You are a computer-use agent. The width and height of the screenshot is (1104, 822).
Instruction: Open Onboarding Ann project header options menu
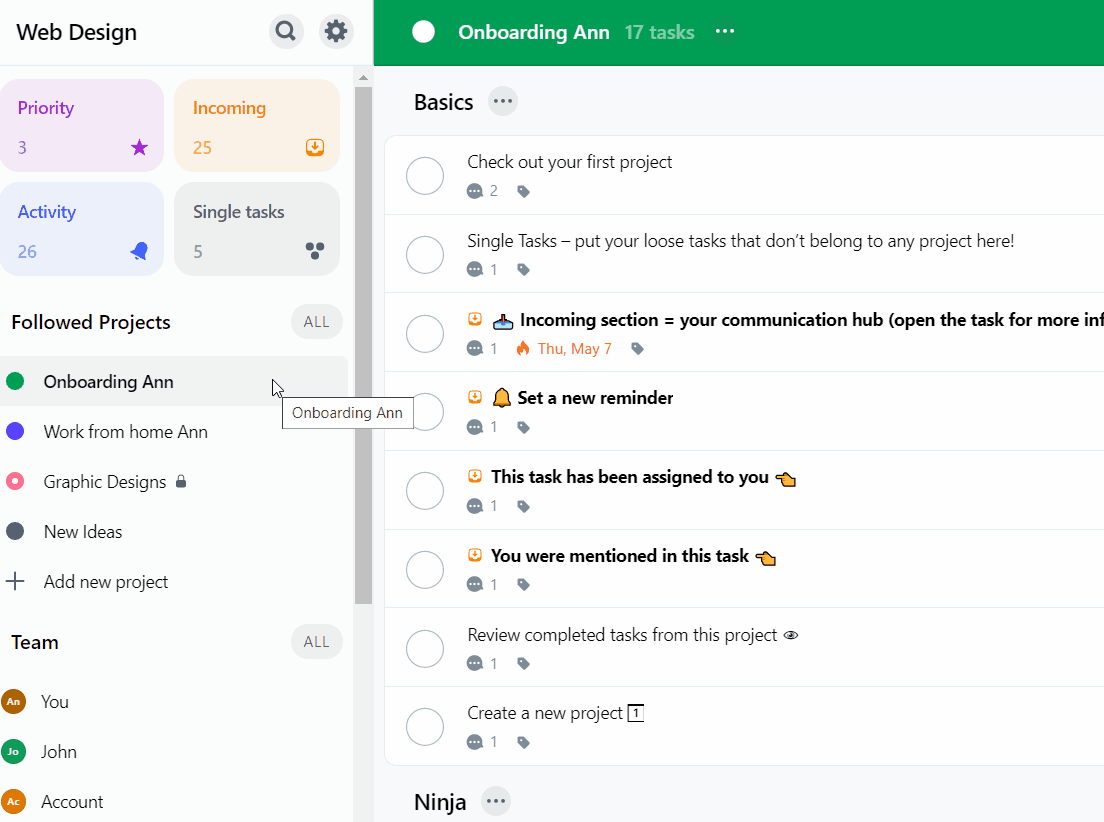725,32
